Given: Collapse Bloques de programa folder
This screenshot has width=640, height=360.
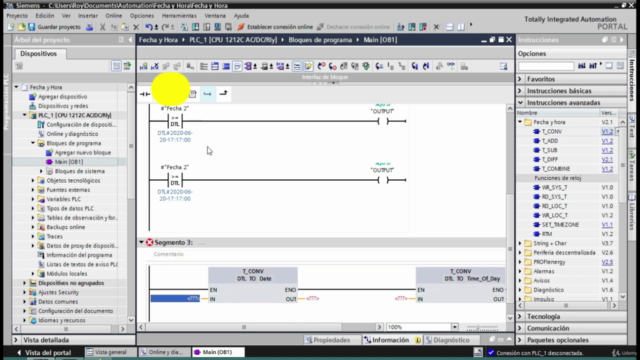Looking at the screenshot, I should pos(33,143).
